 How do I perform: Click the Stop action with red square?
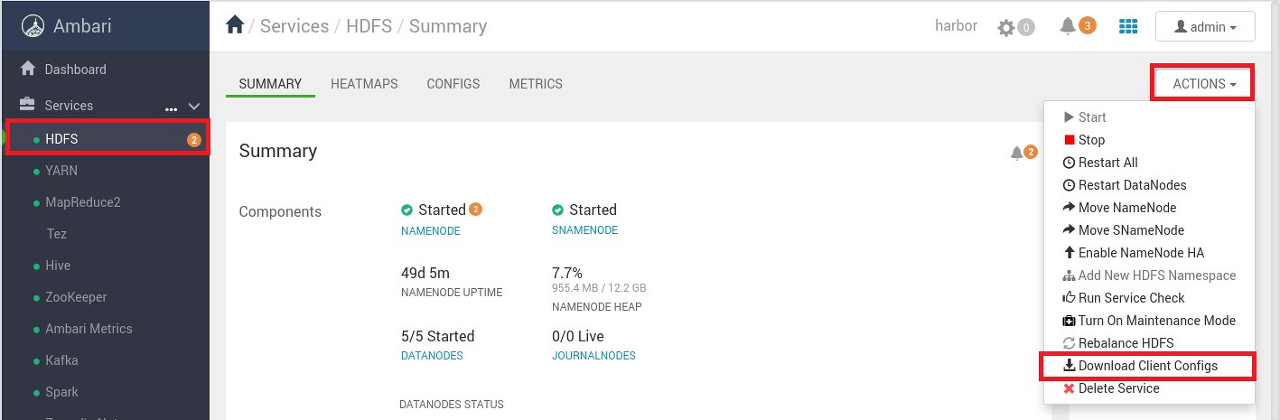coord(1084,140)
